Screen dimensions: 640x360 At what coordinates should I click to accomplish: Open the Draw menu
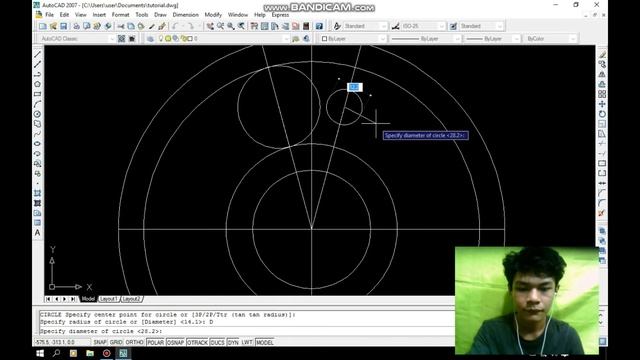160,15
